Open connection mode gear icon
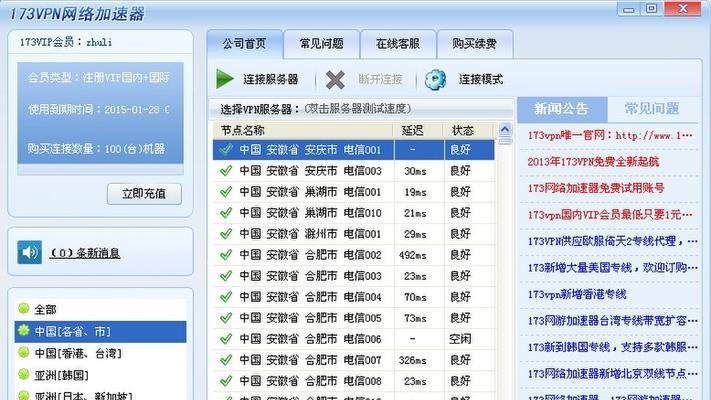Viewport: 711px width, 400px height. coord(435,79)
